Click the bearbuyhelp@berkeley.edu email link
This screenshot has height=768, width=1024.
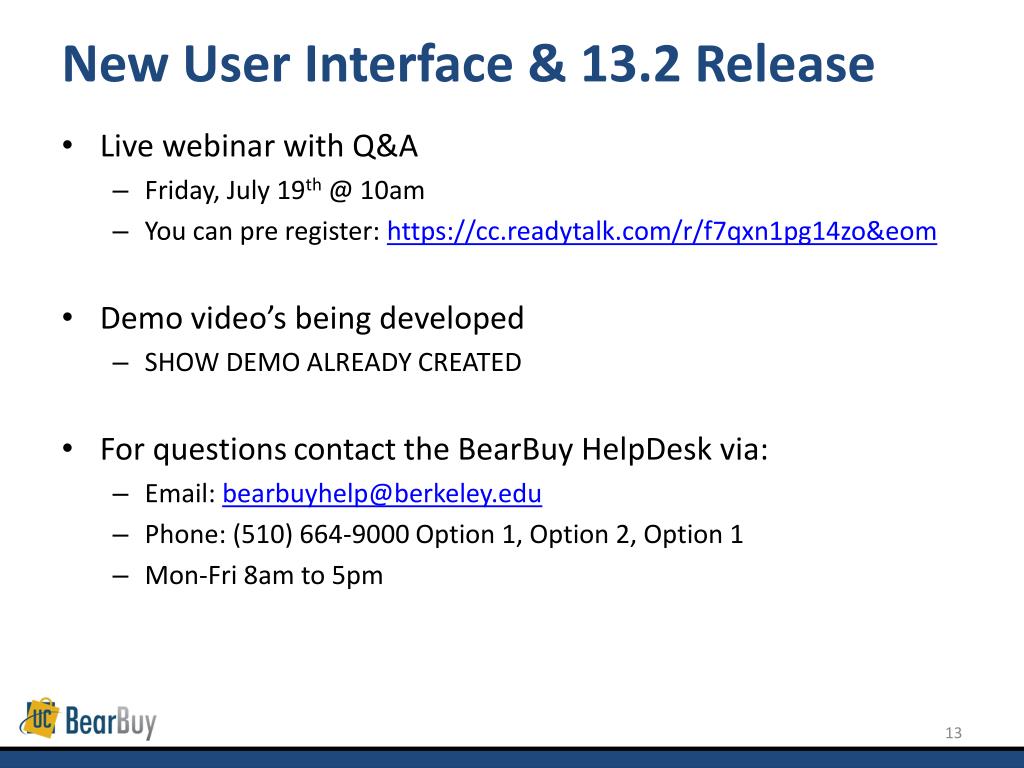(382, 494)
